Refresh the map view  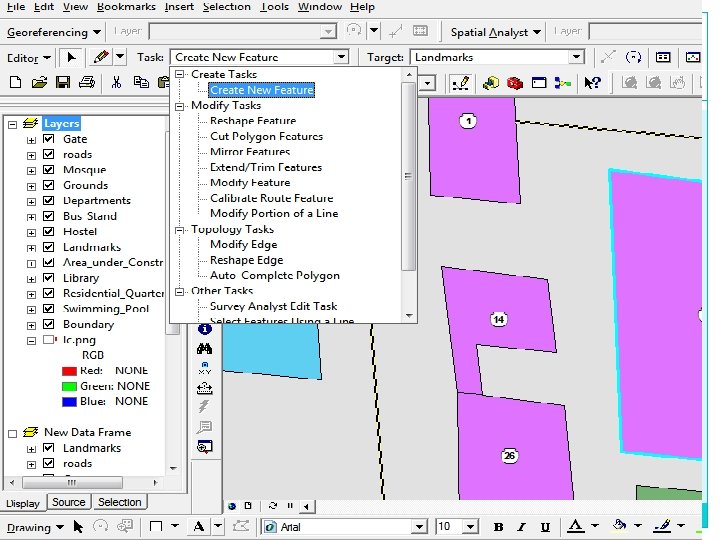[x=273, y=506]
